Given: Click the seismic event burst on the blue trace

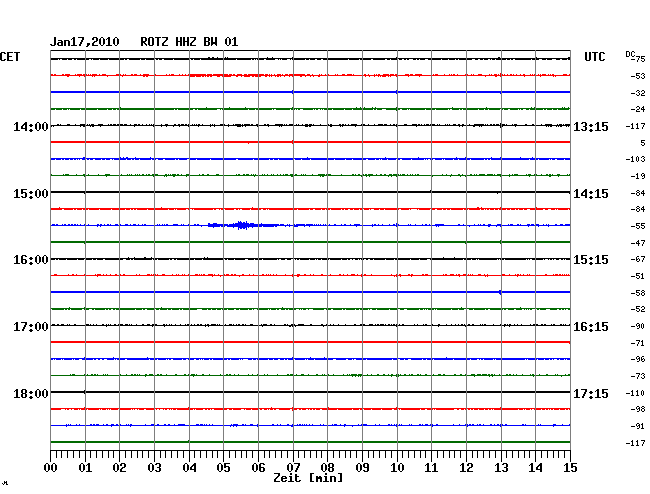Looking at the screenshot, I should click(243, 225).
